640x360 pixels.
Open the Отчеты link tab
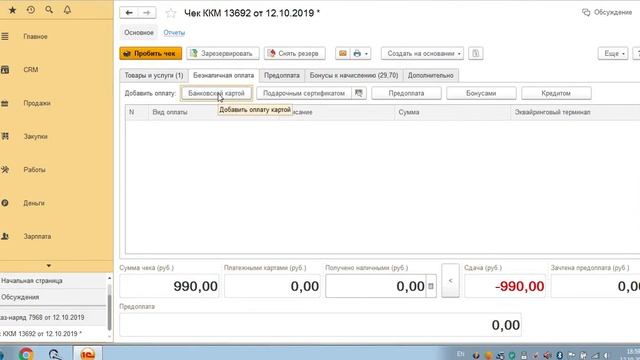[174, 33]
